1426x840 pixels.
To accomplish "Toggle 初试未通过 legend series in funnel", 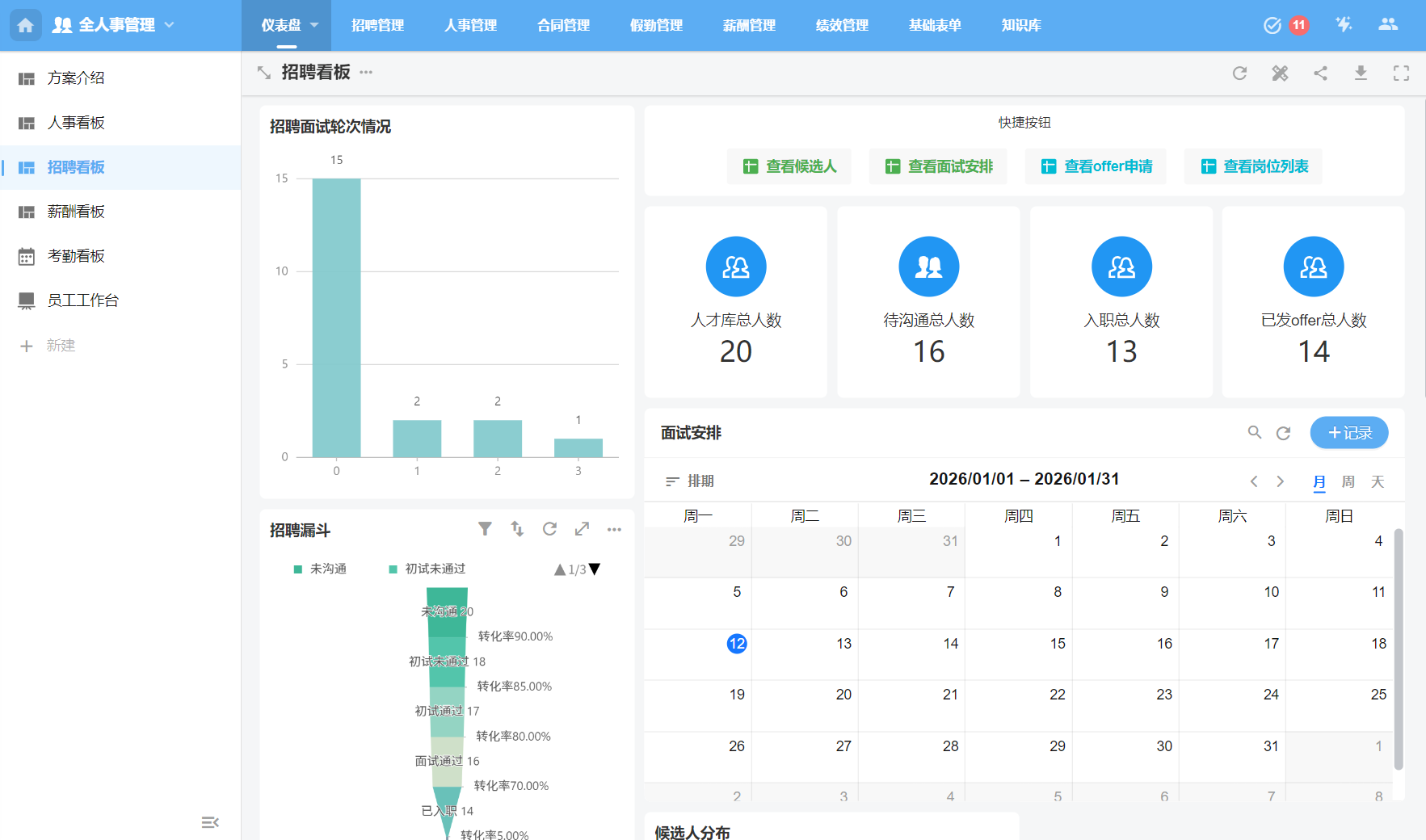I will tap(427, 569).
